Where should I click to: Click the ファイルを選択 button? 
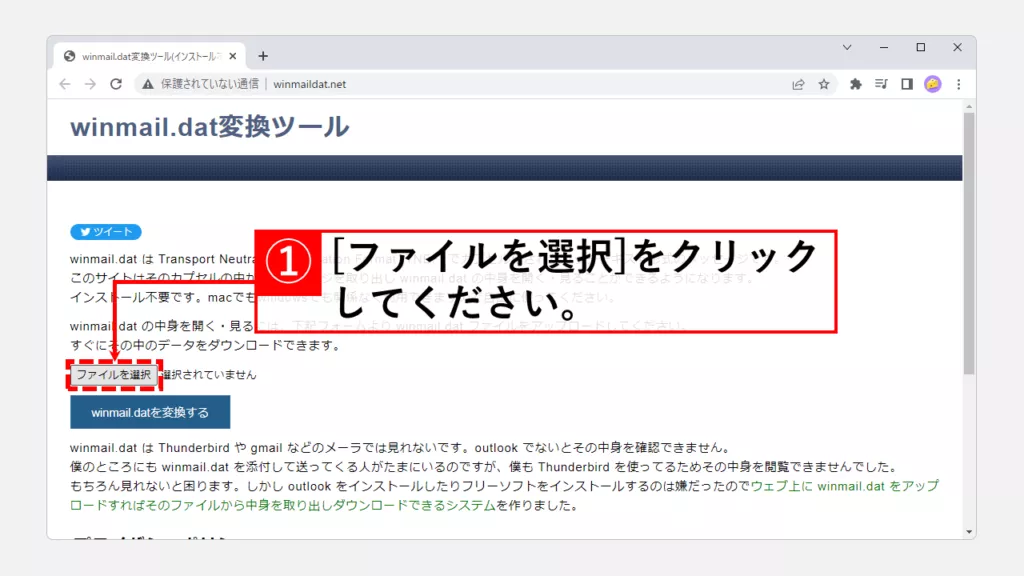pyautogui.click(x=114, y=375)
